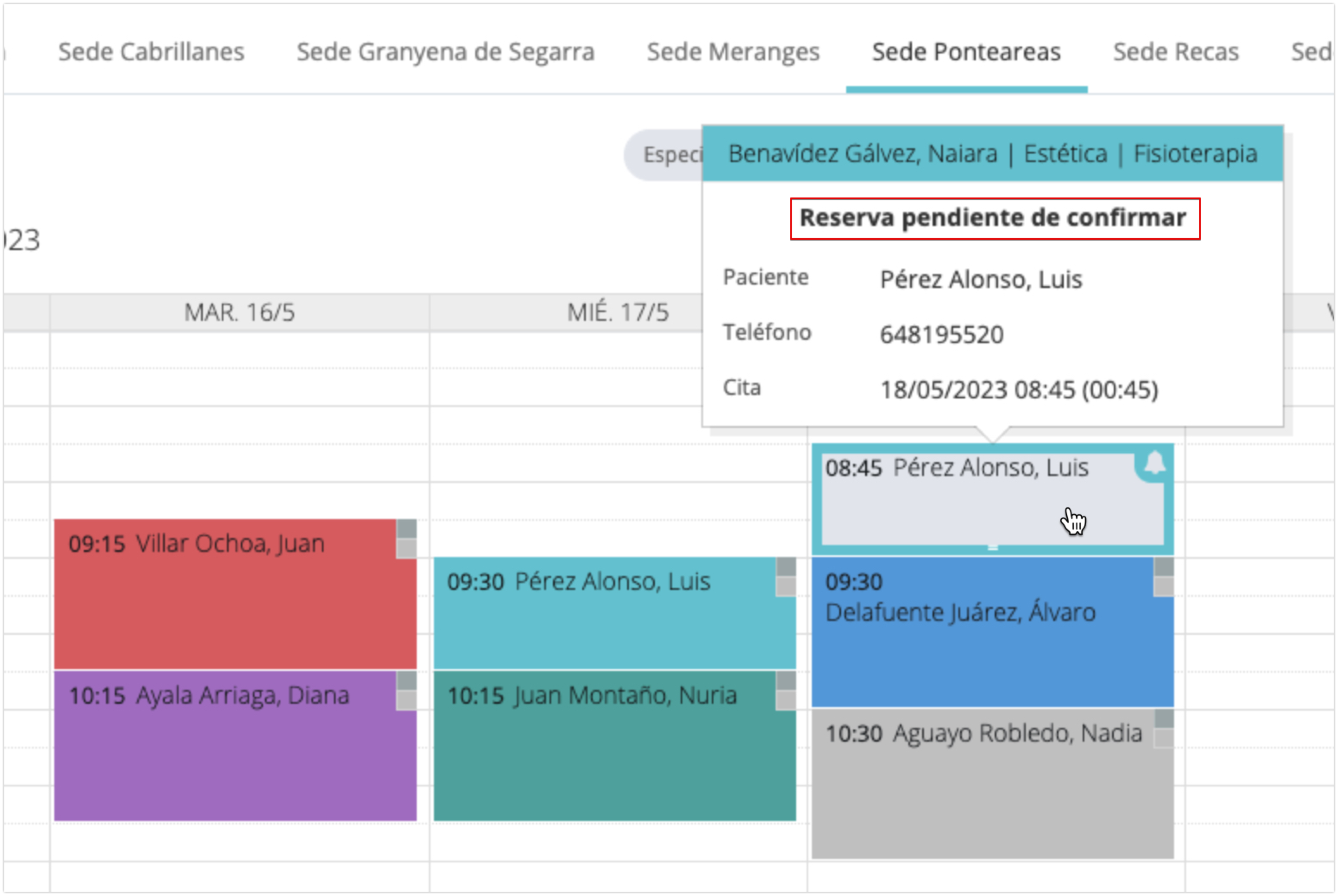The width and height of the screenshot is (1338, 896).
Task: Click the bell icon on the 08:45 appointment
Action: point(1155,464)
